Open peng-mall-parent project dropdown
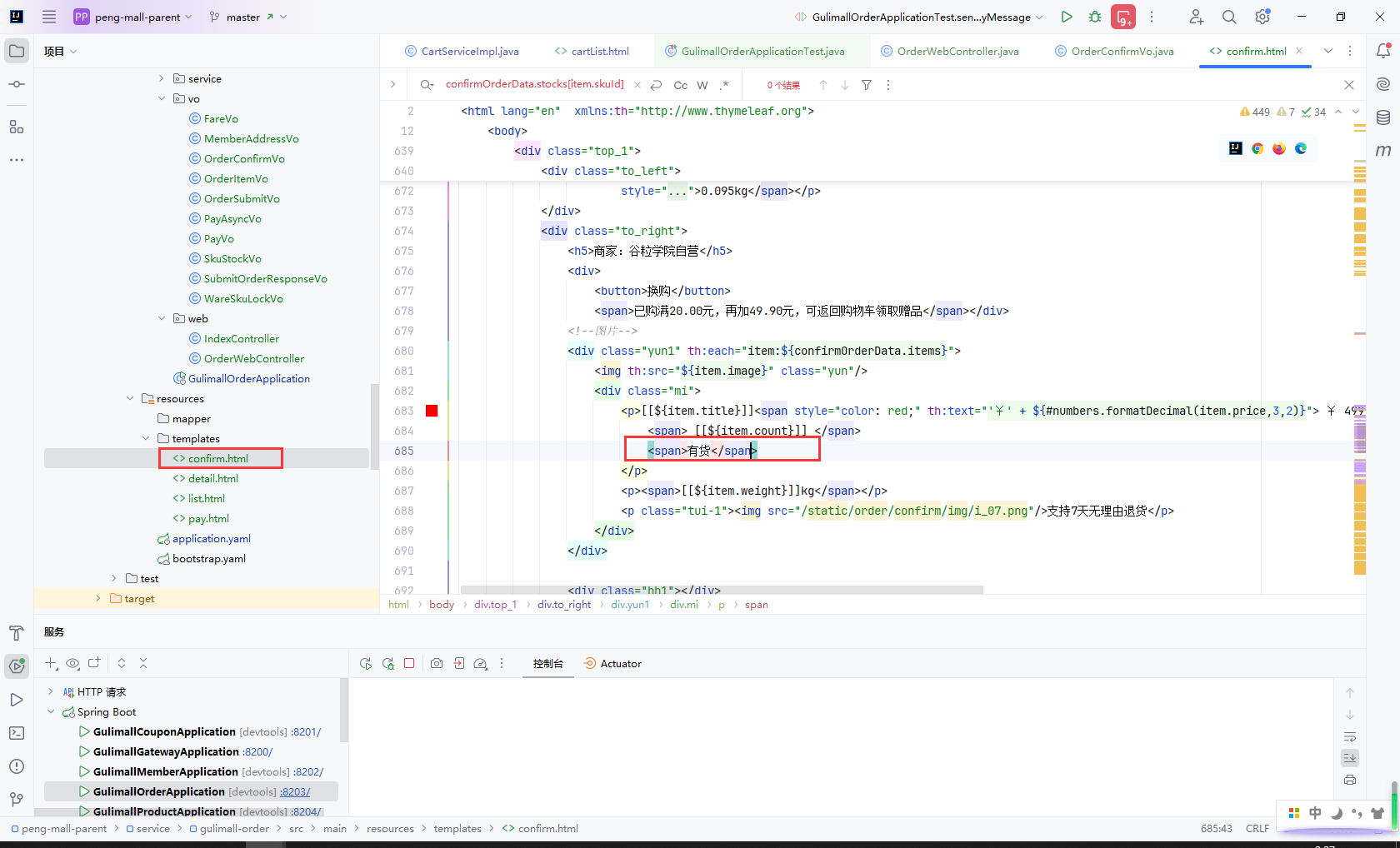 click(x=133, y=17)
